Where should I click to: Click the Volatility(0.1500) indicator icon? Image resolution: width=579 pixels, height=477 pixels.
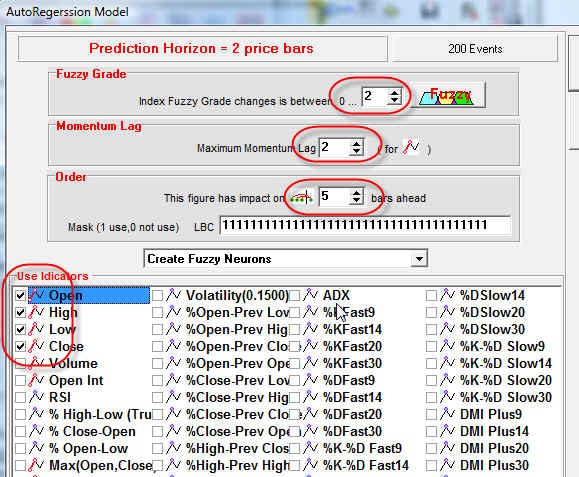click(x=173, y=295)
